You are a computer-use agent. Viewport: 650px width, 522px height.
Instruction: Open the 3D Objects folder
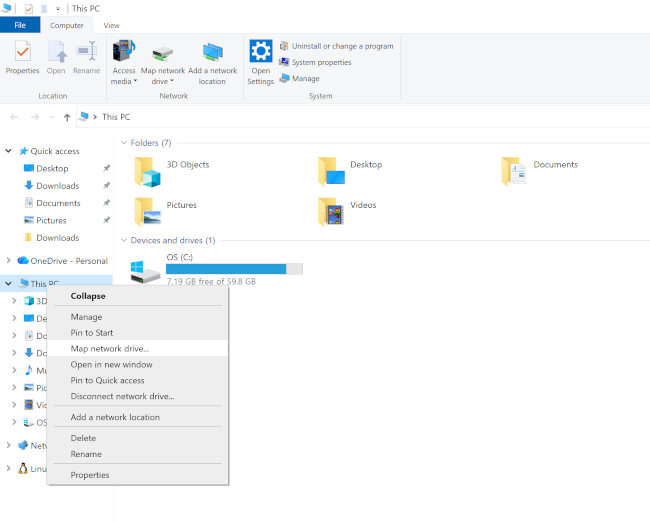click(172, 172)
